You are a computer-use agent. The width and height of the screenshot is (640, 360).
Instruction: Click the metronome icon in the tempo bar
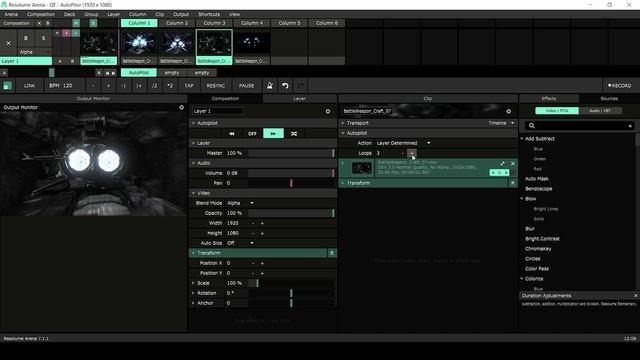(270, 86)
